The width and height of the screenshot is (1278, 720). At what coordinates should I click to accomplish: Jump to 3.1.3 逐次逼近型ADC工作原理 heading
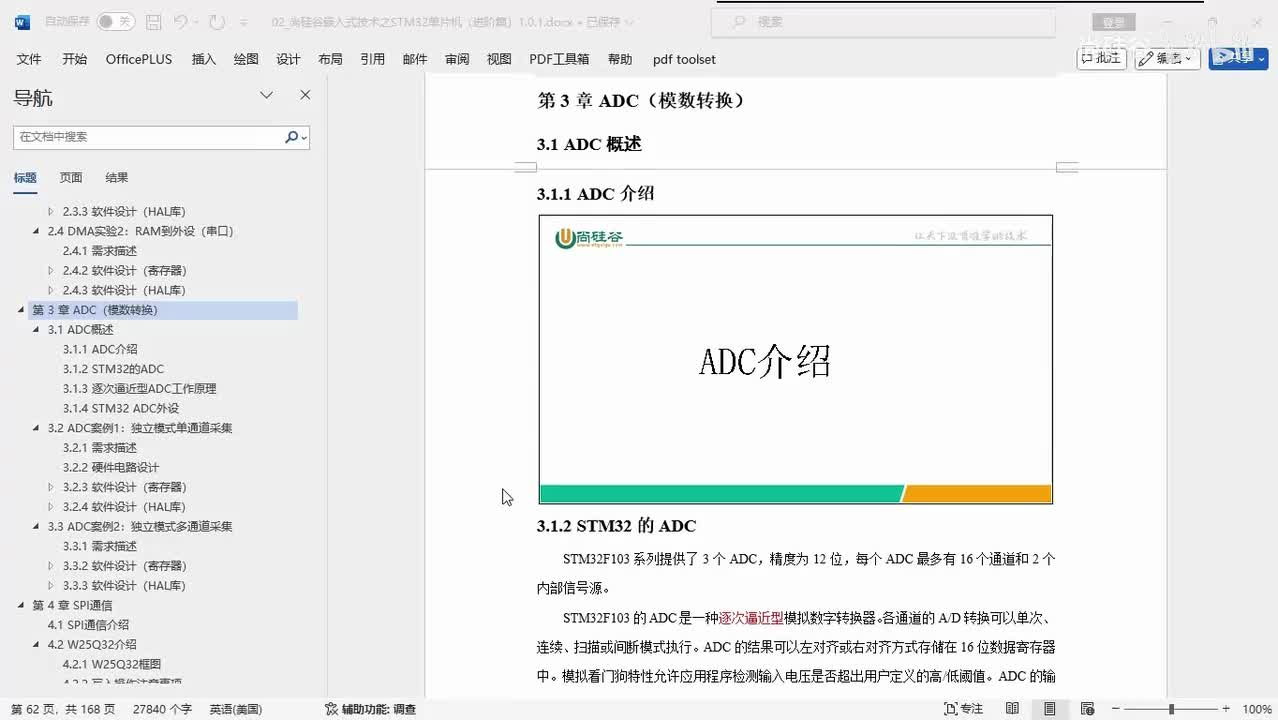[x=139, y=389]
